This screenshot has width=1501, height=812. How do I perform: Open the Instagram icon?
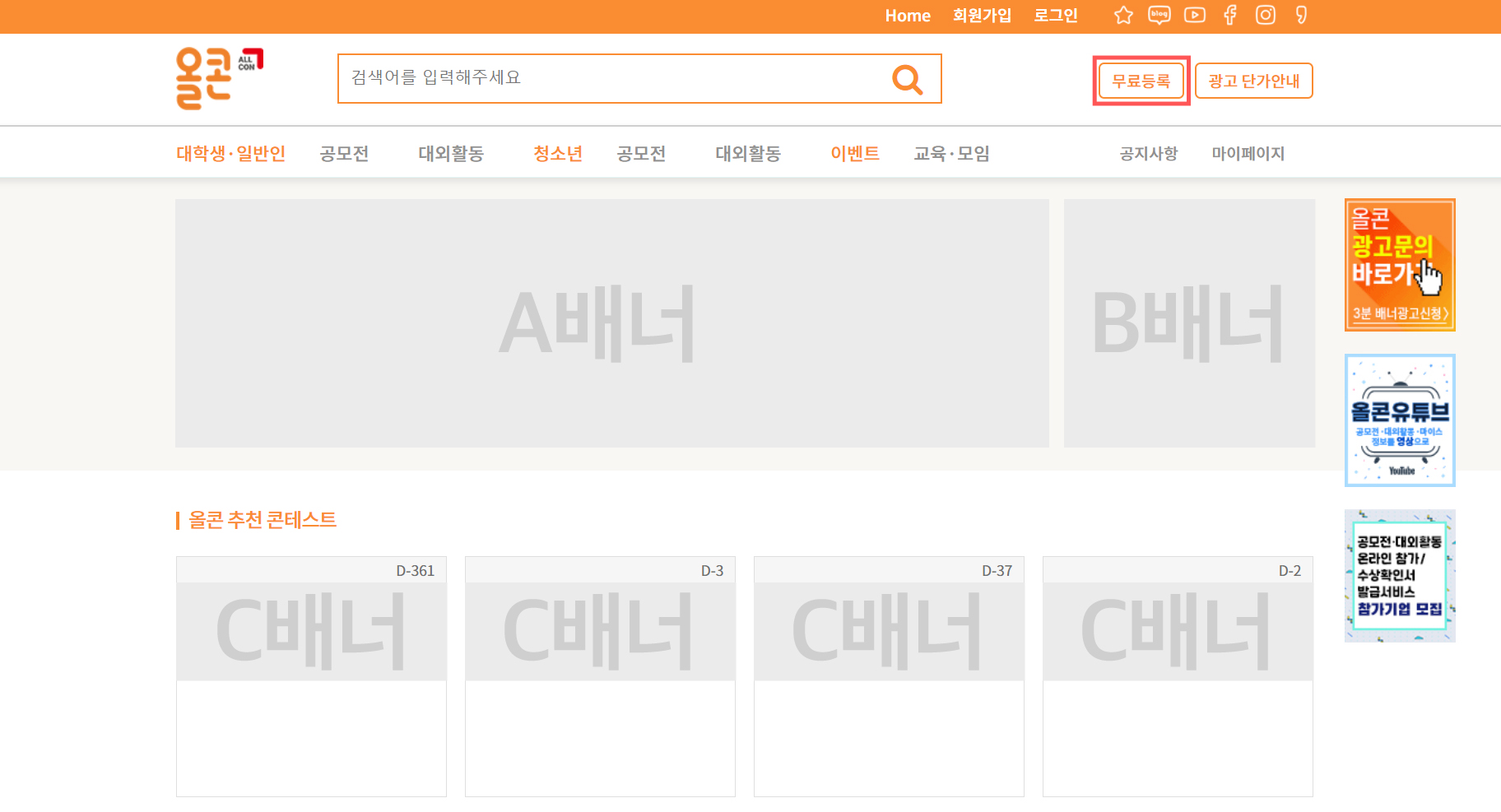point(1265,16)
